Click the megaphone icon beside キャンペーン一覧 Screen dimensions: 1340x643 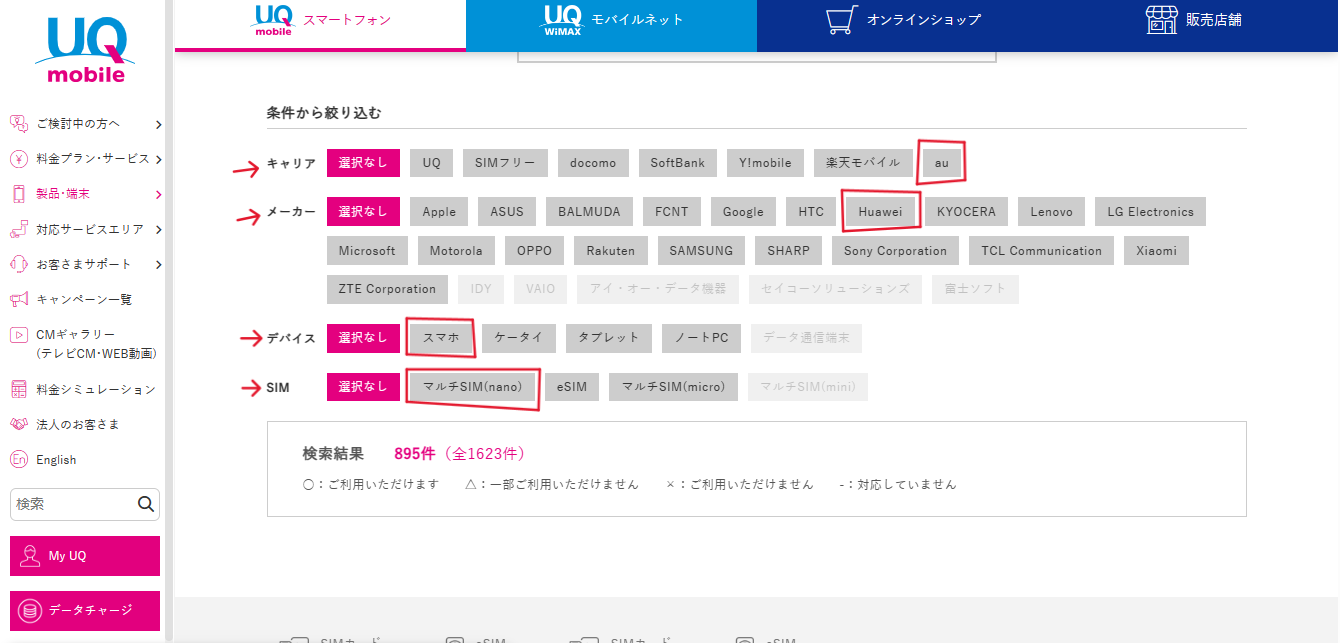click(x=18, y=299)
